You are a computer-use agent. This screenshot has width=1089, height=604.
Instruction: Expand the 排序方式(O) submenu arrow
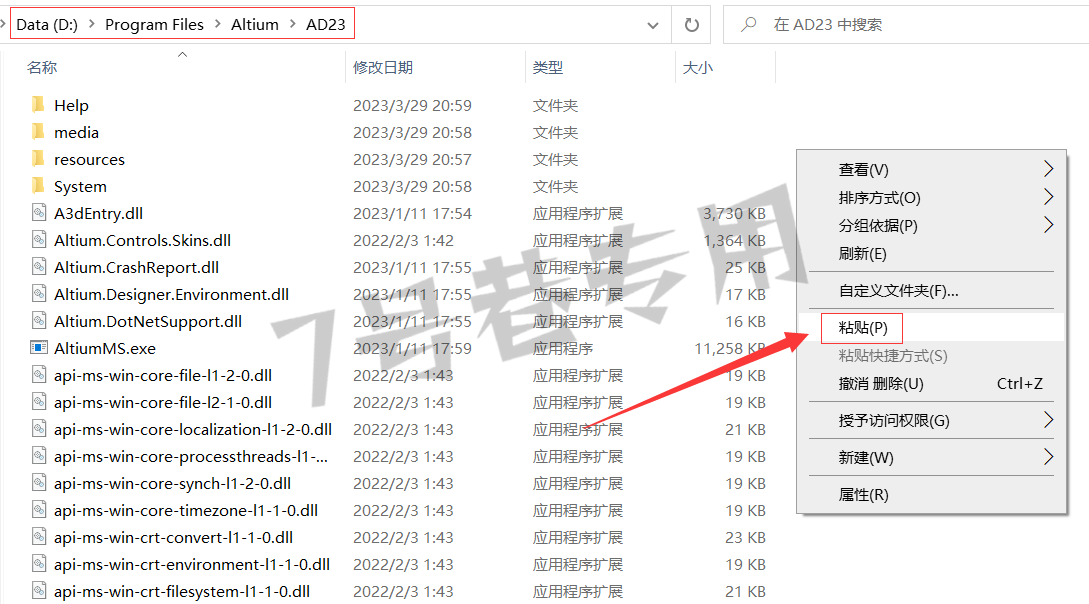[1049, 197]
